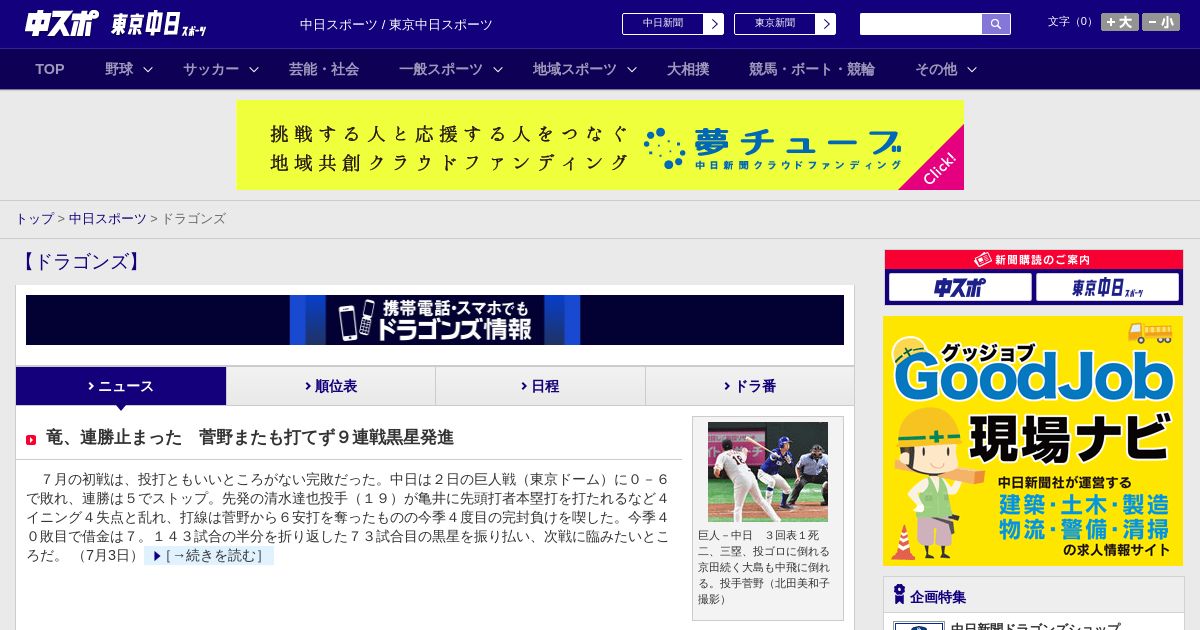
Task: Expand the 野球 dropdown chevron
Action: click(x=148, y=69)
